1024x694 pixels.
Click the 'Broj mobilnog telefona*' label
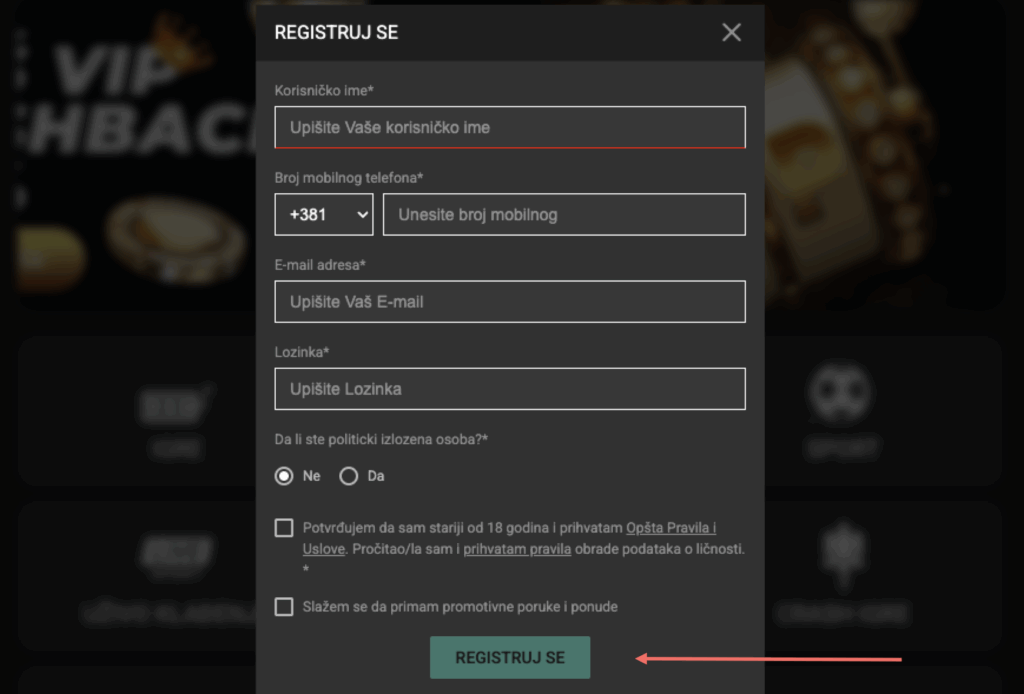point(349,178)
